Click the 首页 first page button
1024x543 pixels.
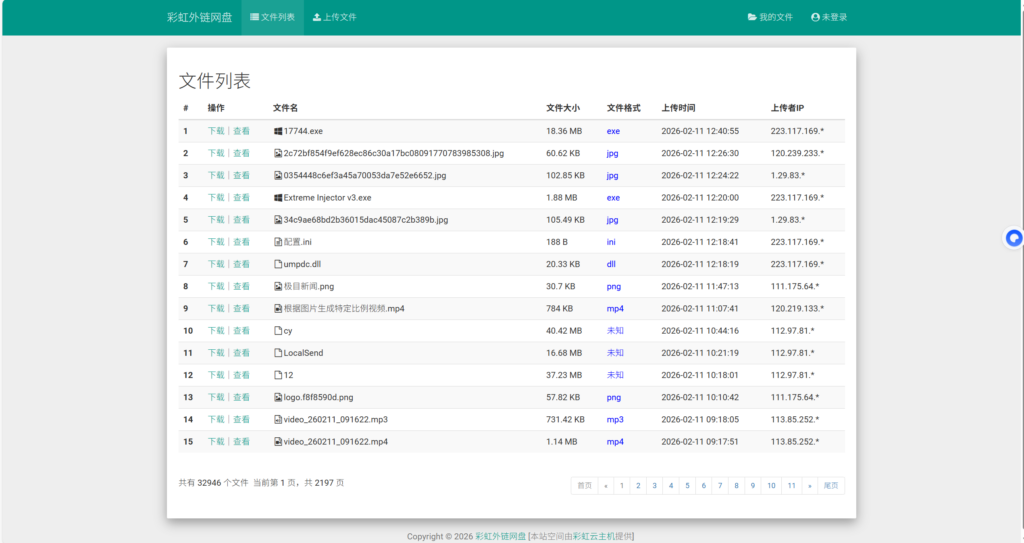tap(584, 485)
